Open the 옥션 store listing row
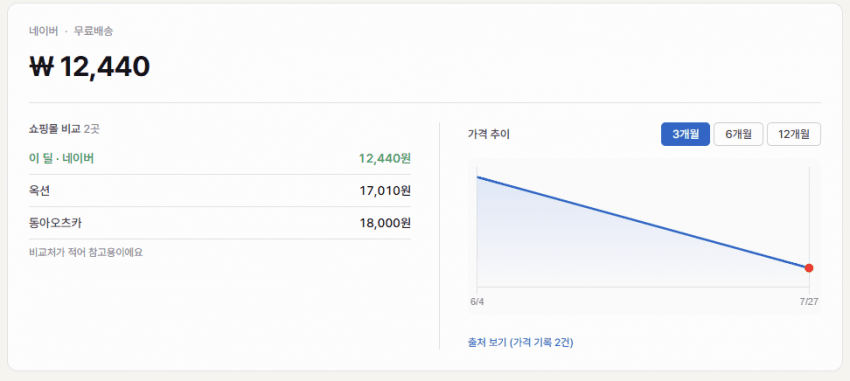The image size is (850, 381). click(x=220, y=191)
